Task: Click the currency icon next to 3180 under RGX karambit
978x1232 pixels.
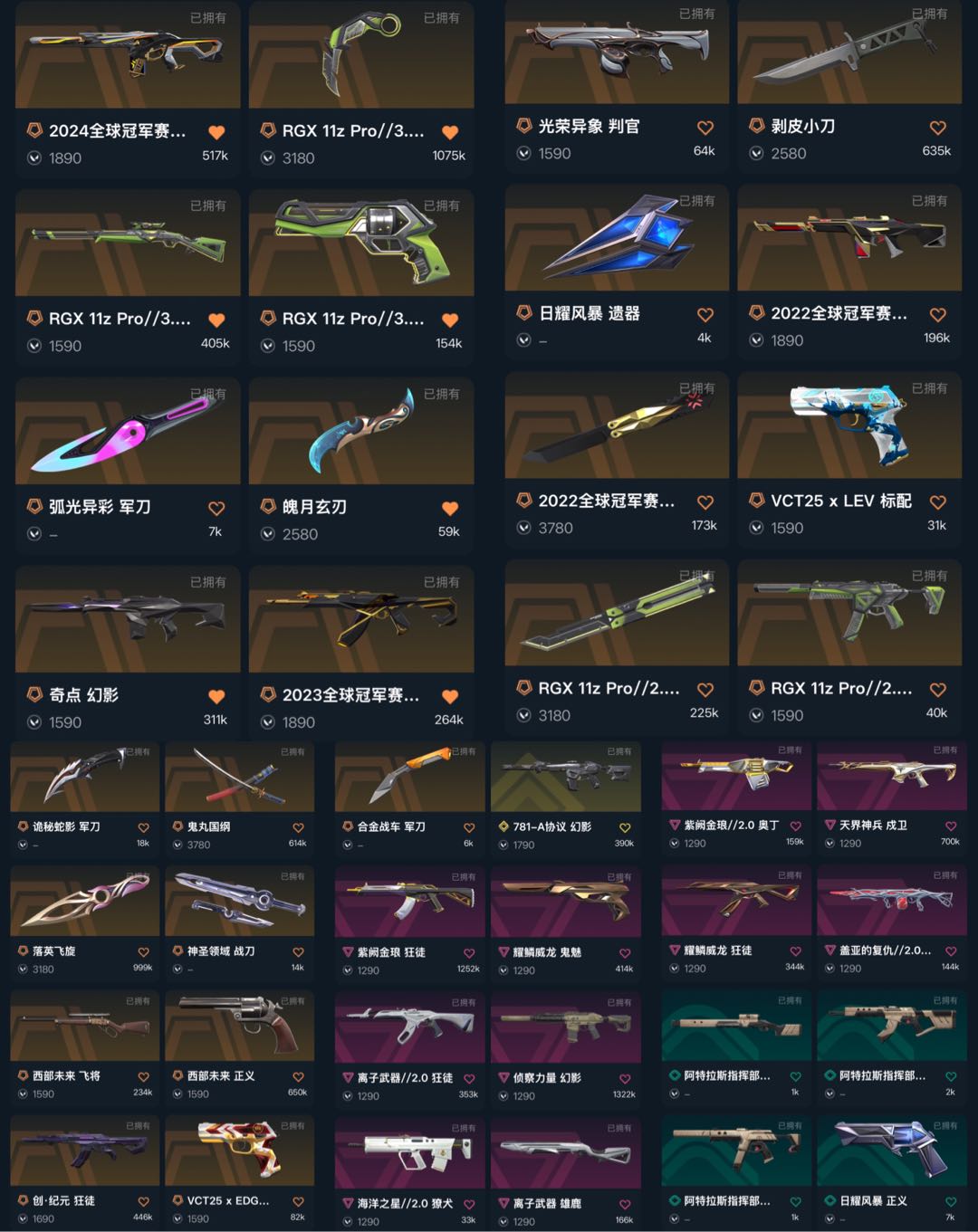Action: (x=268, y=158)
